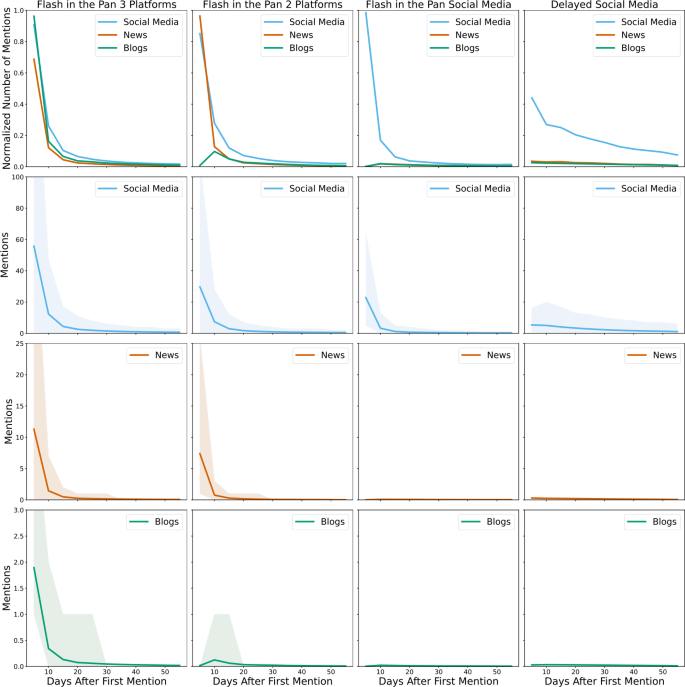Click the '30' x-axis tick under 3 Platforms column
Image resolution: width=685 pixels, height=687 pixels.
(x=106, y=672)
